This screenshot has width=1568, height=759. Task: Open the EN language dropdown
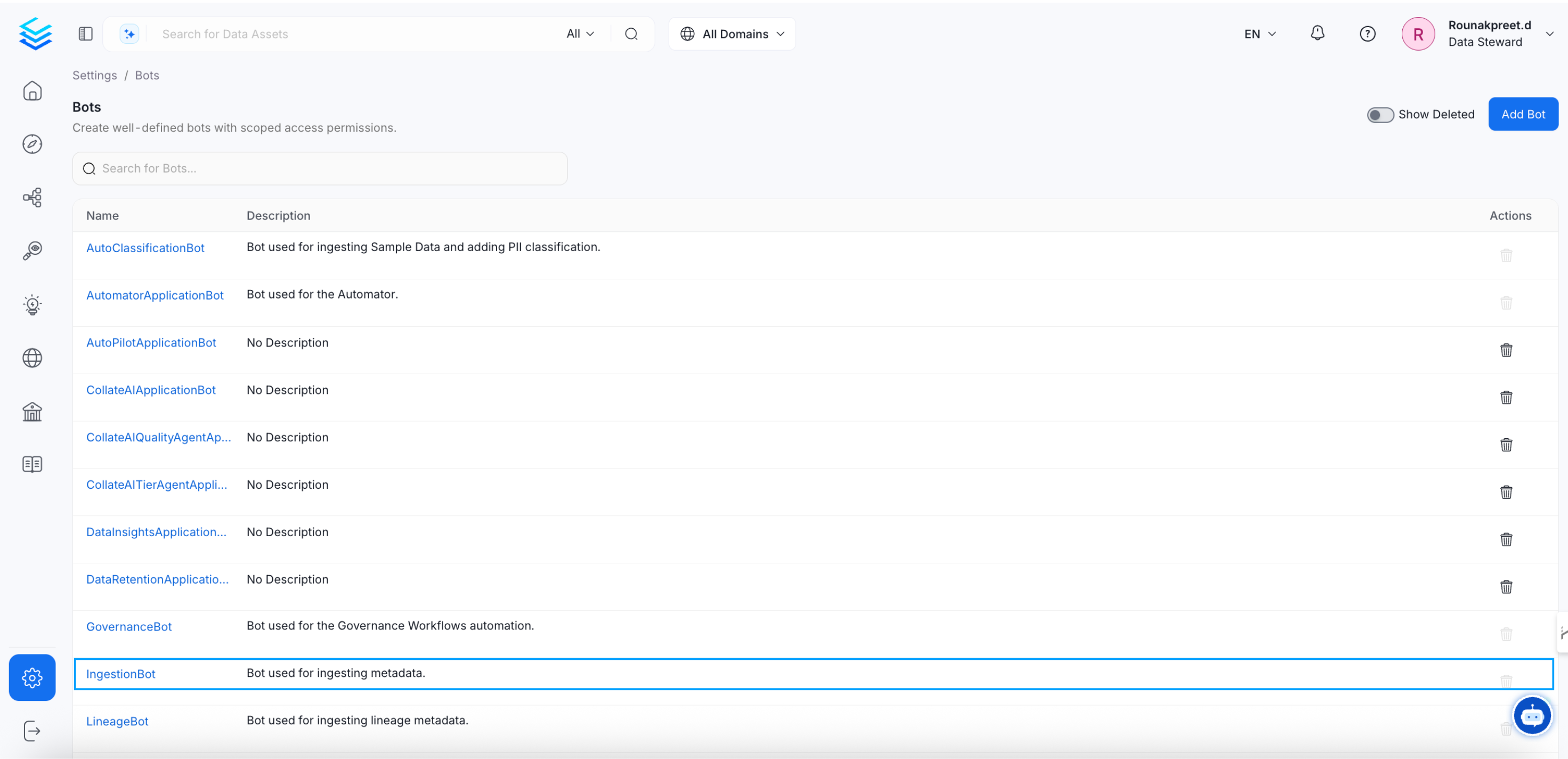(x=1260, y=34)
